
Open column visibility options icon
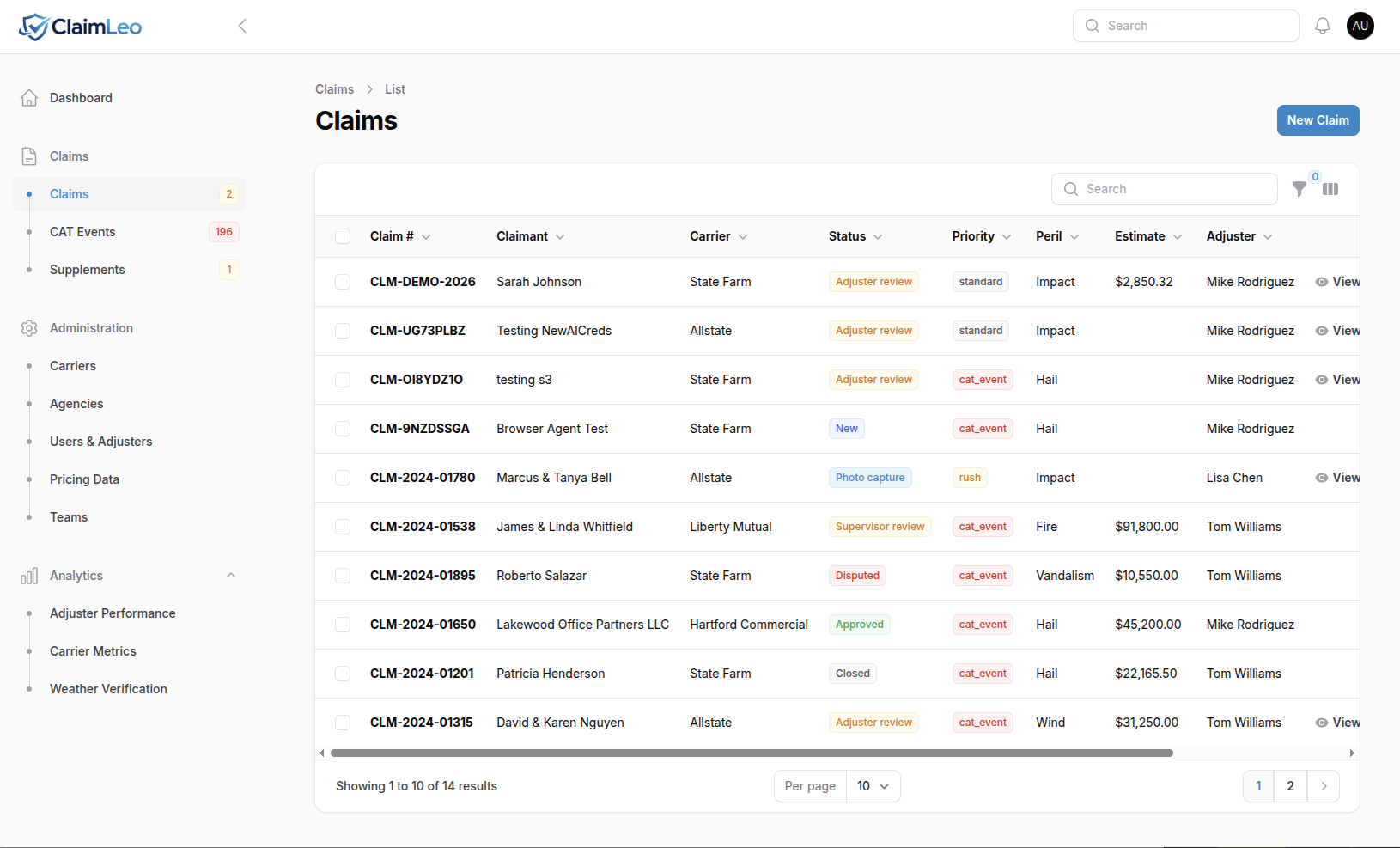point(1331,188)
